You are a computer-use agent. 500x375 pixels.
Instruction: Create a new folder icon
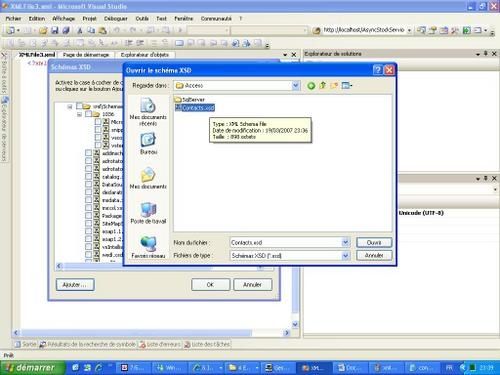click(x=334, y=85)
